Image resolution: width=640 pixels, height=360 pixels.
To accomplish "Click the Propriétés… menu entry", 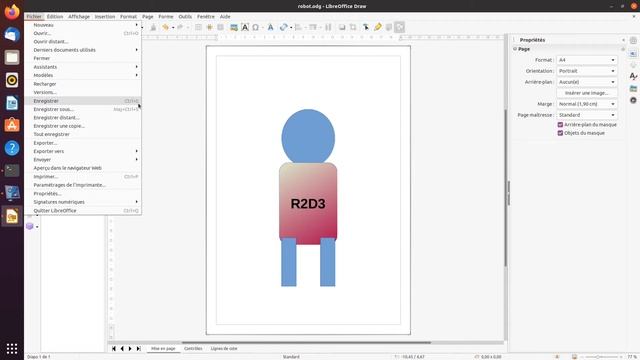I will point(83,193).
